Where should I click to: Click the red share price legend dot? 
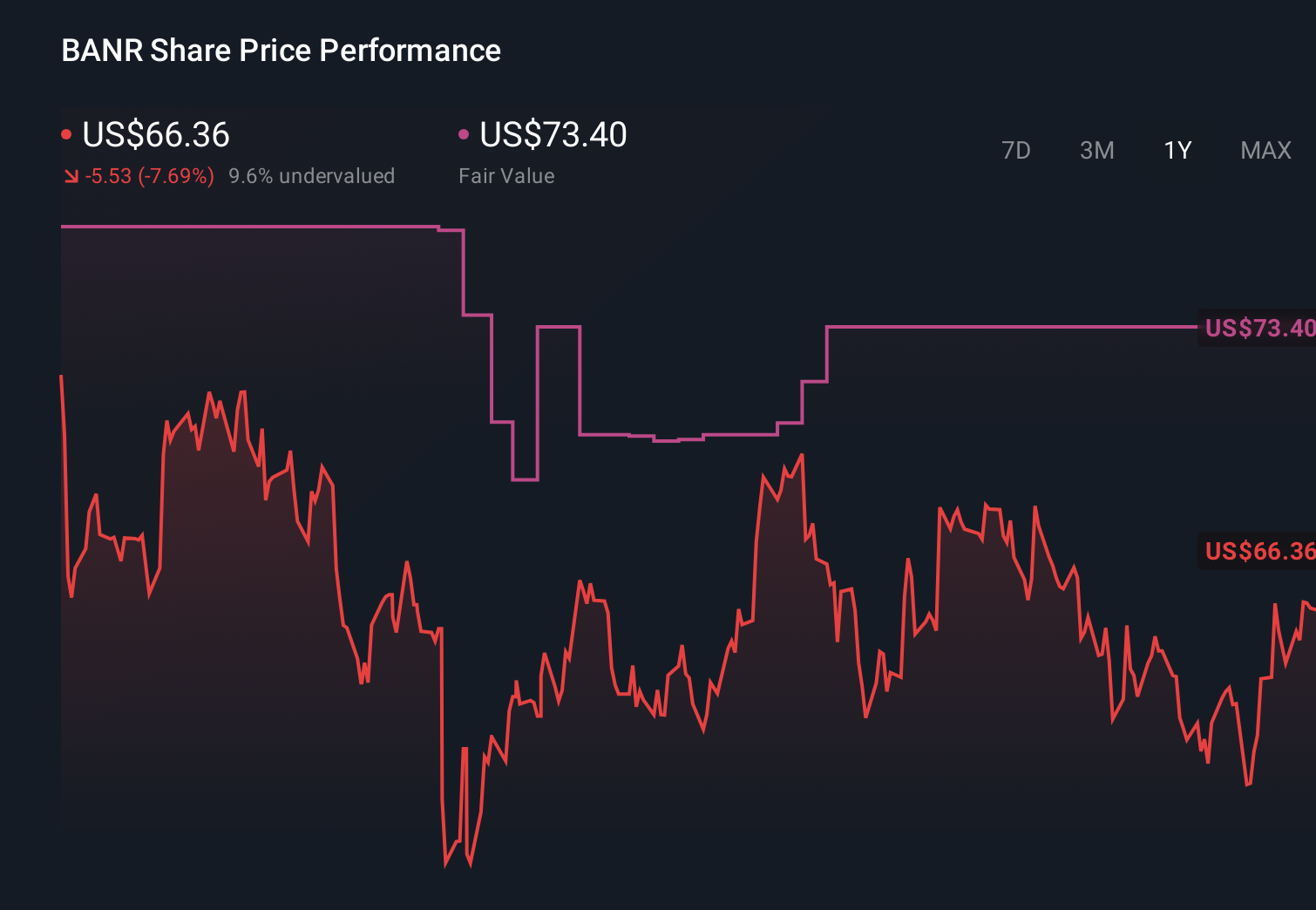pyautogui.click(x=66, y=132)
